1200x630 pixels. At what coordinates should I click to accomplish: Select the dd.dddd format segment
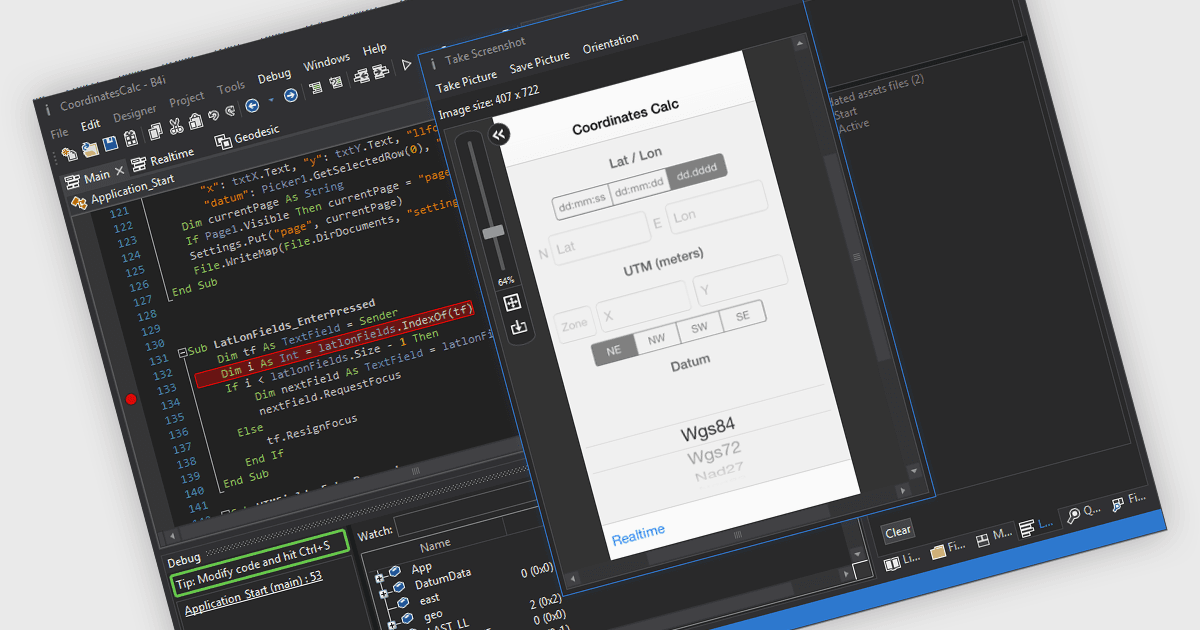coord(697,173)
